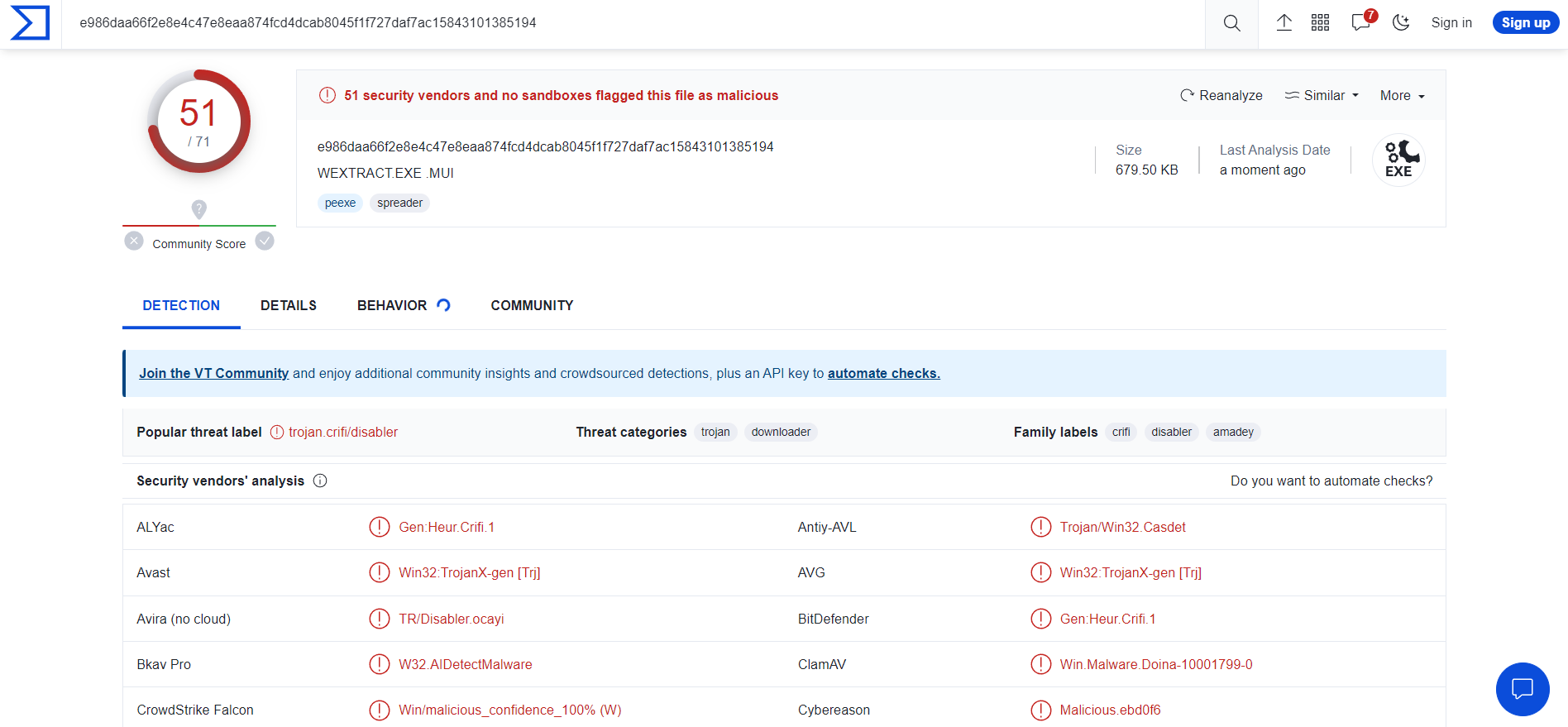Image resolution: width=1568 pixels, height=727 pixels.
Task: Click the Trojan/Win32.Casdet result text
Action: tap(1123, 527)
